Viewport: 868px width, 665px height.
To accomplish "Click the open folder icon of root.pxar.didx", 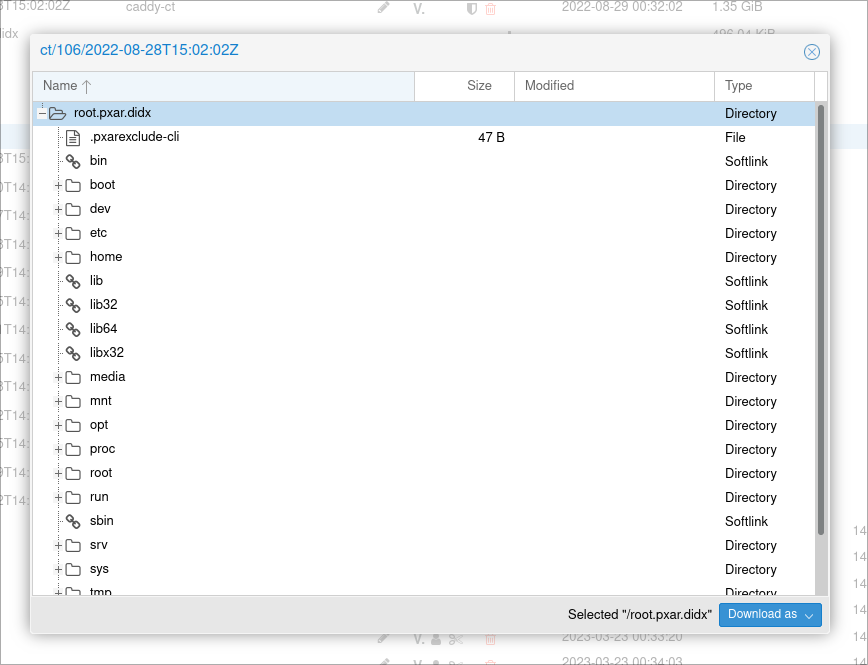I will [57, 113].
